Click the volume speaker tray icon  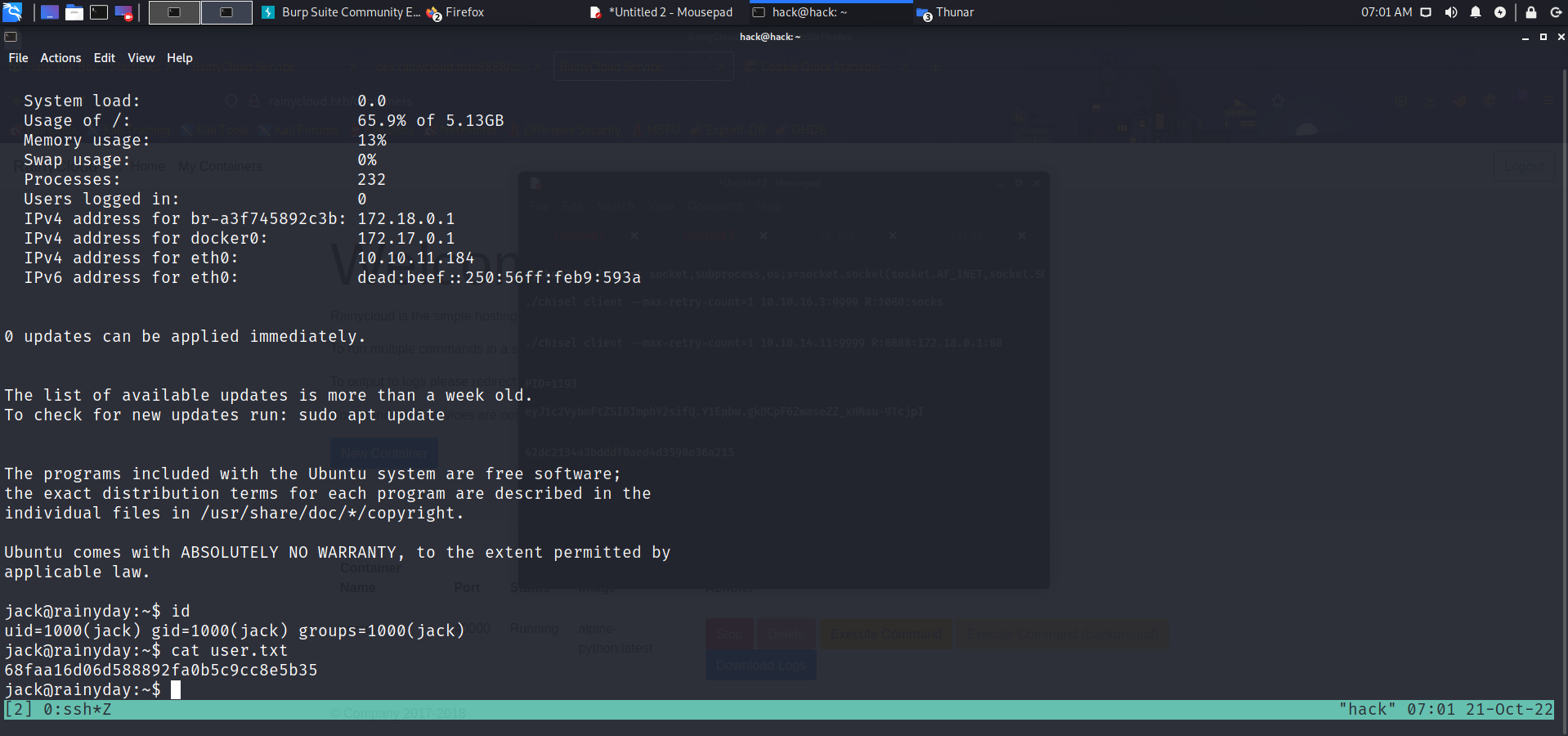click(x=1451, y=12)
